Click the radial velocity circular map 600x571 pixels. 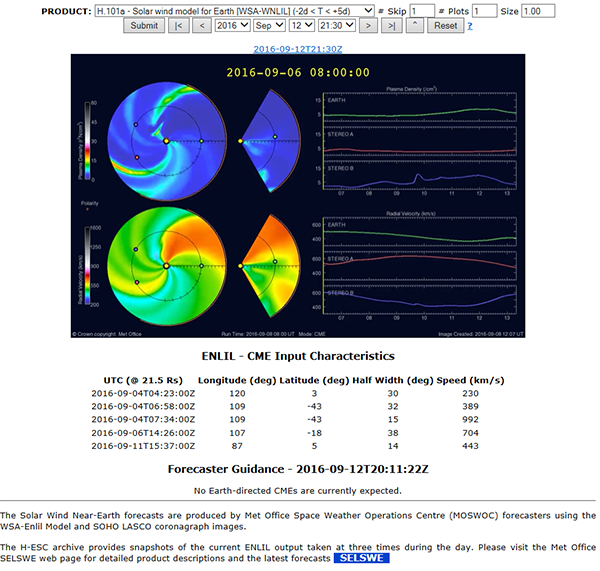166,268
